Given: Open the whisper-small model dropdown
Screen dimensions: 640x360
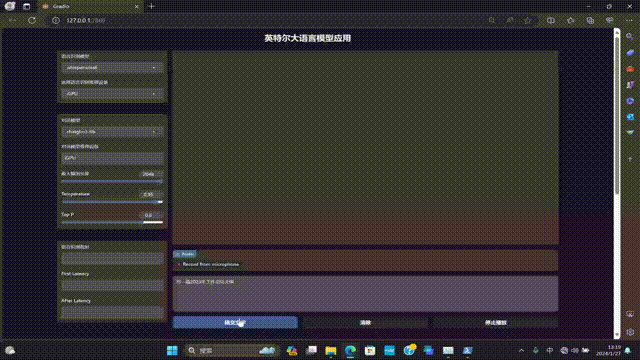Looking at the screenshot, I should click(x=112, y=68).
